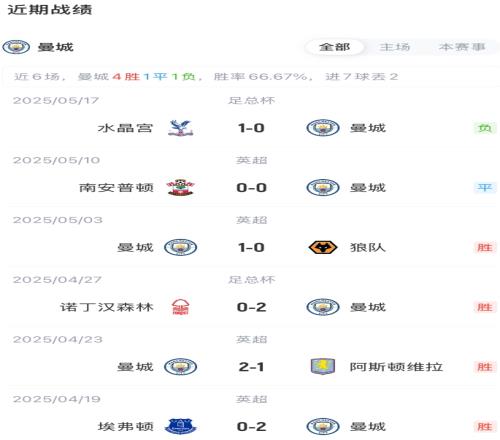
Task: Click the green 负 result badge
Action: click(485, 128)
